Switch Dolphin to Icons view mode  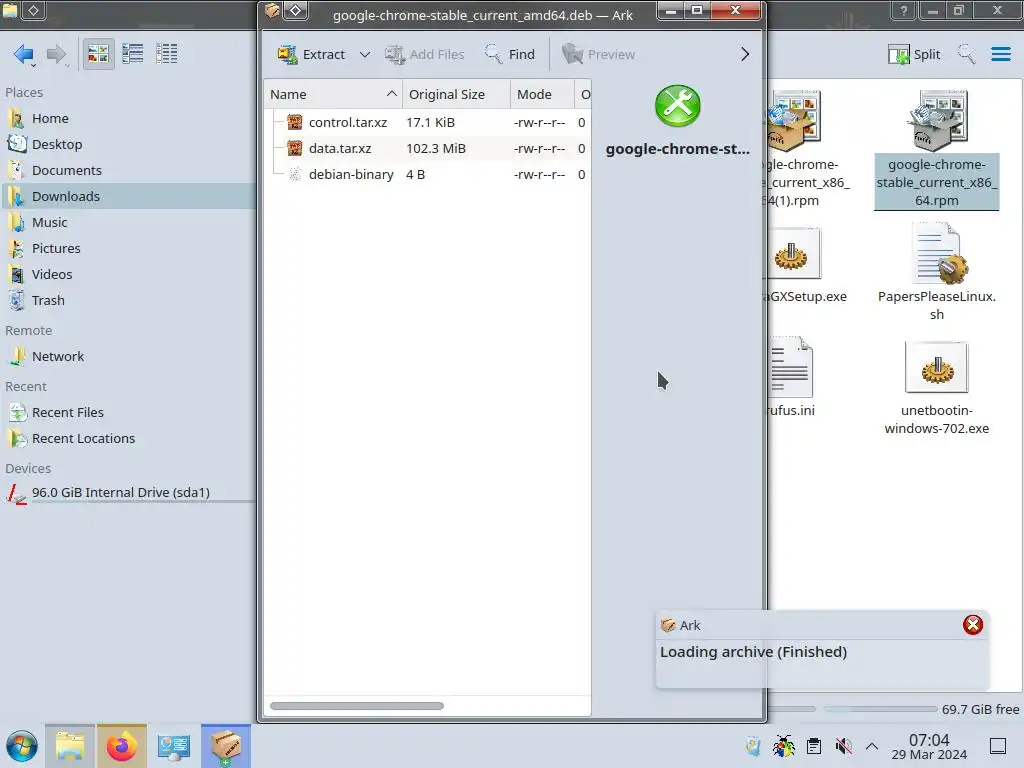tap(98, 54)
